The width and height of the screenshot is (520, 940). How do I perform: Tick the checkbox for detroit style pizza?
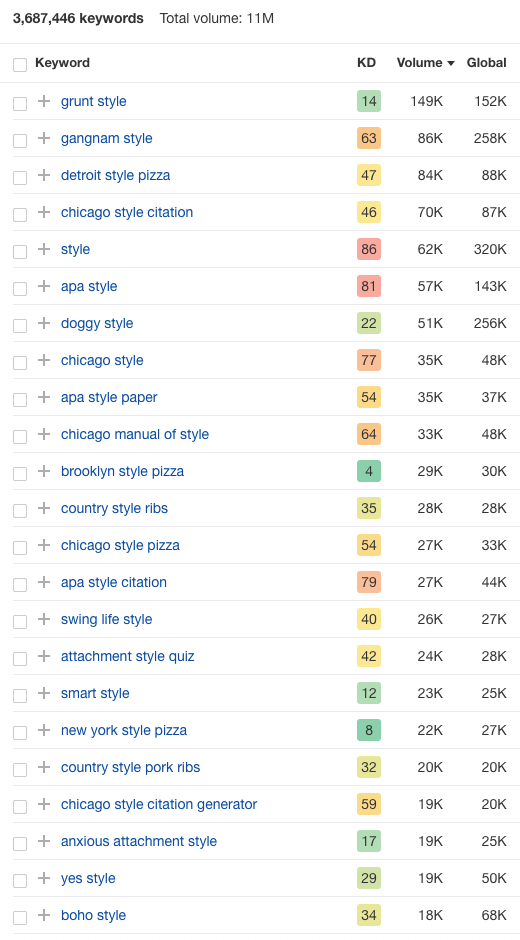20,177
